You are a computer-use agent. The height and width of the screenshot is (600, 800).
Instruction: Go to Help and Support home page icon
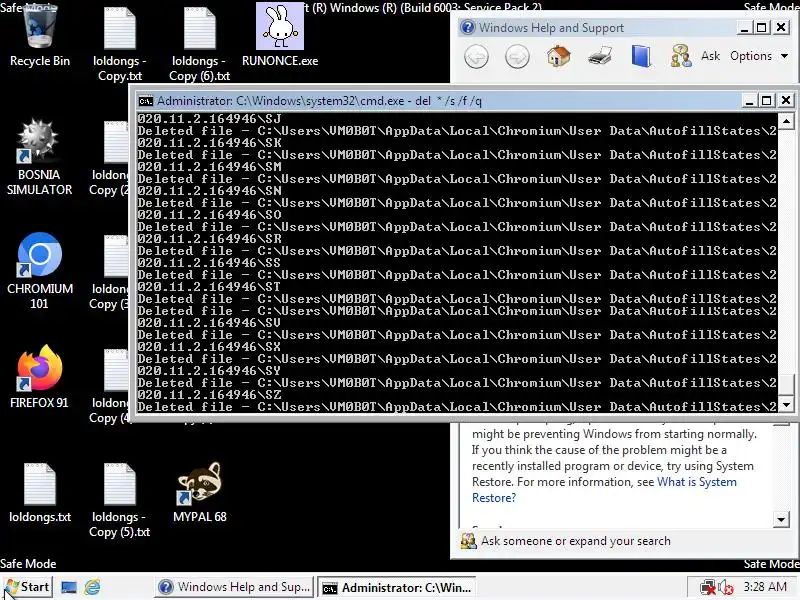558,56
